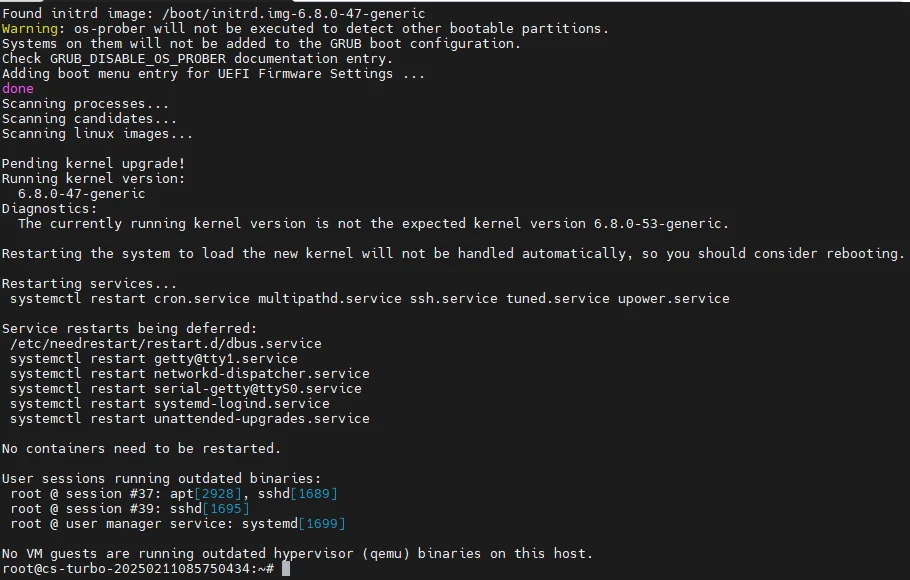Image resolution: width=910 pixels, height=580 pixels.
Task: Click the "Pending kernel upgrade!" line
Action: pos(94,163)
